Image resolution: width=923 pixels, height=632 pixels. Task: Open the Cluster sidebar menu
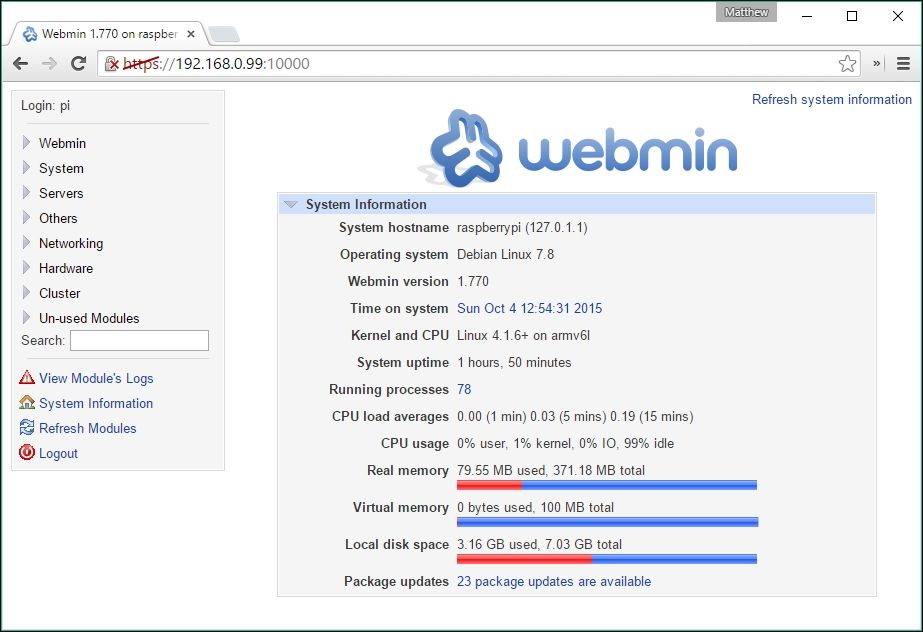[59, 293]
